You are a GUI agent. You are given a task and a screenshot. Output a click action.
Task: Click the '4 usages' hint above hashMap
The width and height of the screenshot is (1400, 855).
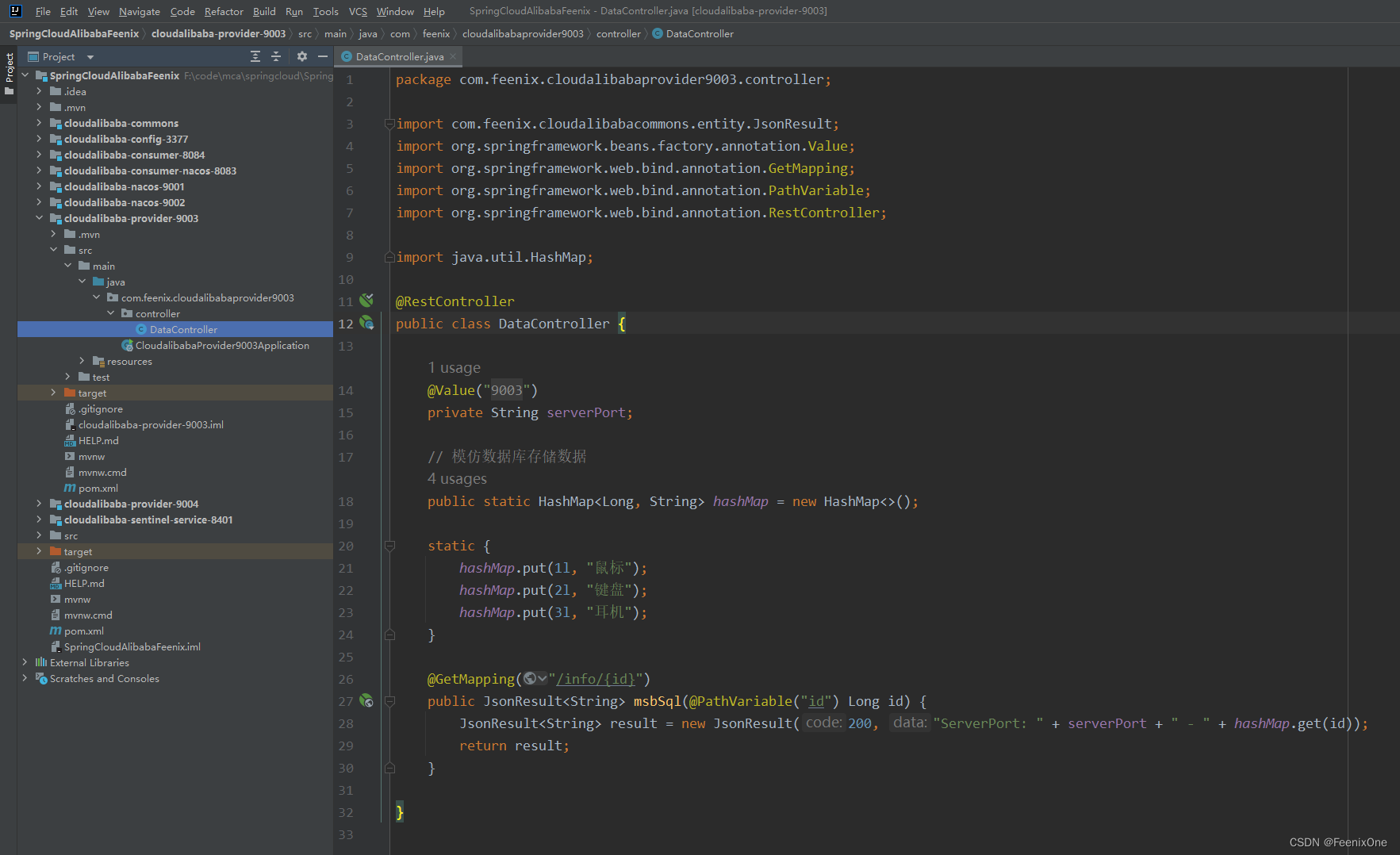click(457, 479)
